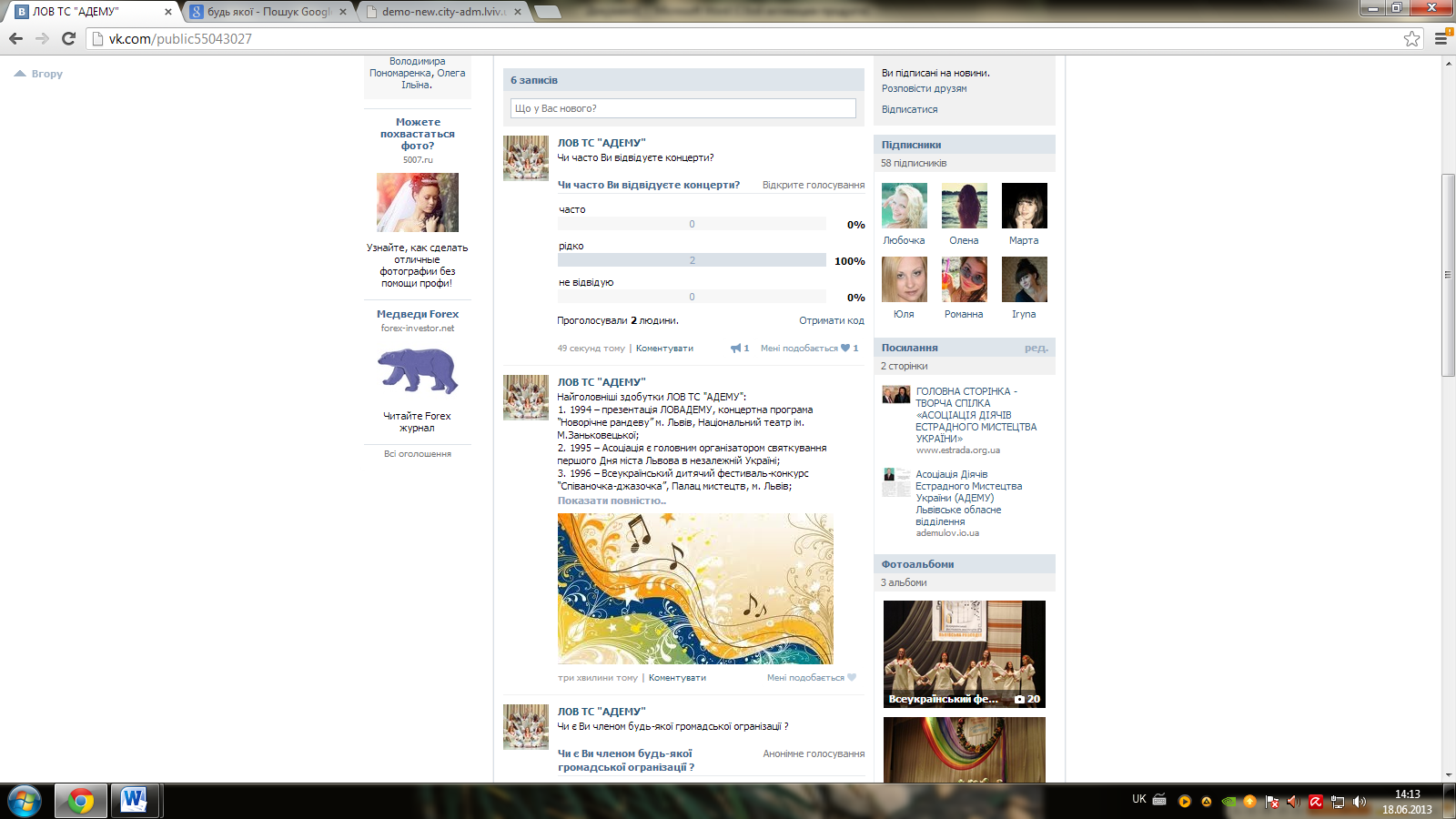Click ред. to edit links
Viewport: 1456px width, 819px height.
1036,348
